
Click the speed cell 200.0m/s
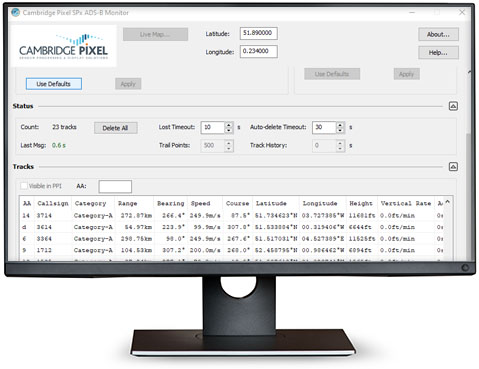[205, 250]
